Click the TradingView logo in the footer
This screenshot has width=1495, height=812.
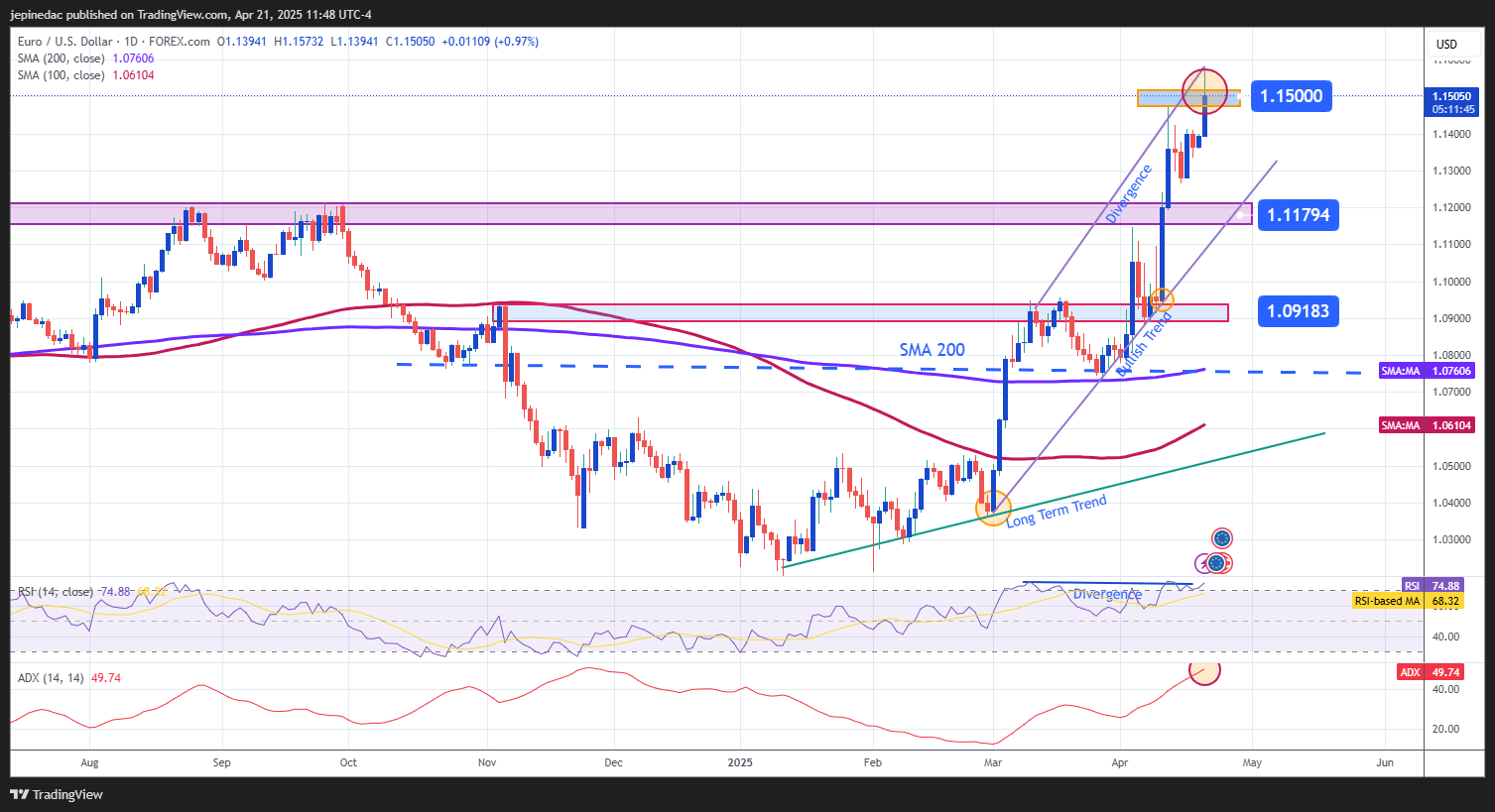pyautogui.click(x=57, y=794)
